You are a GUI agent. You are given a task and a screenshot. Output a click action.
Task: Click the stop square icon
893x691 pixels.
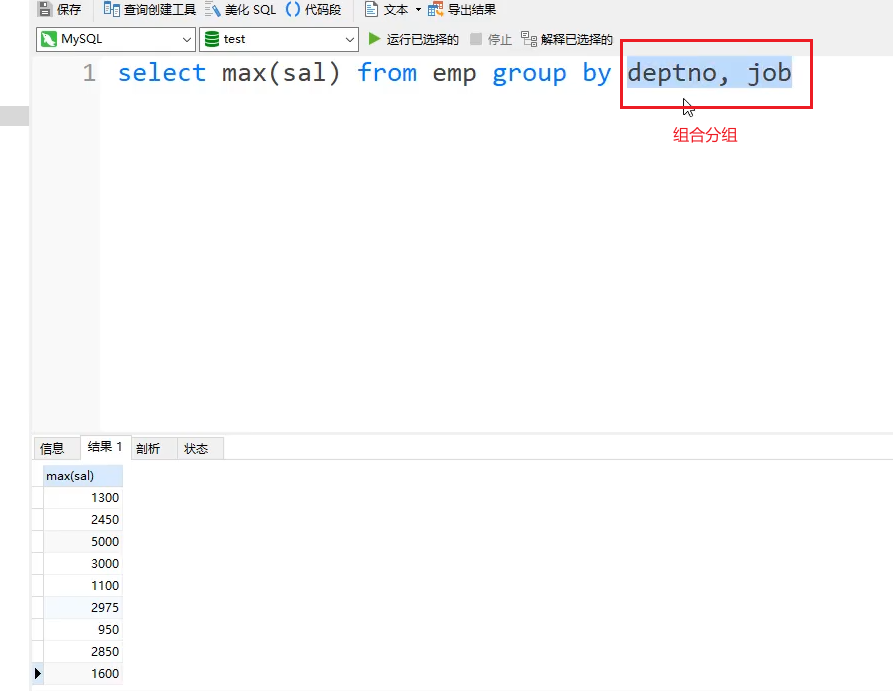(476, 39)
